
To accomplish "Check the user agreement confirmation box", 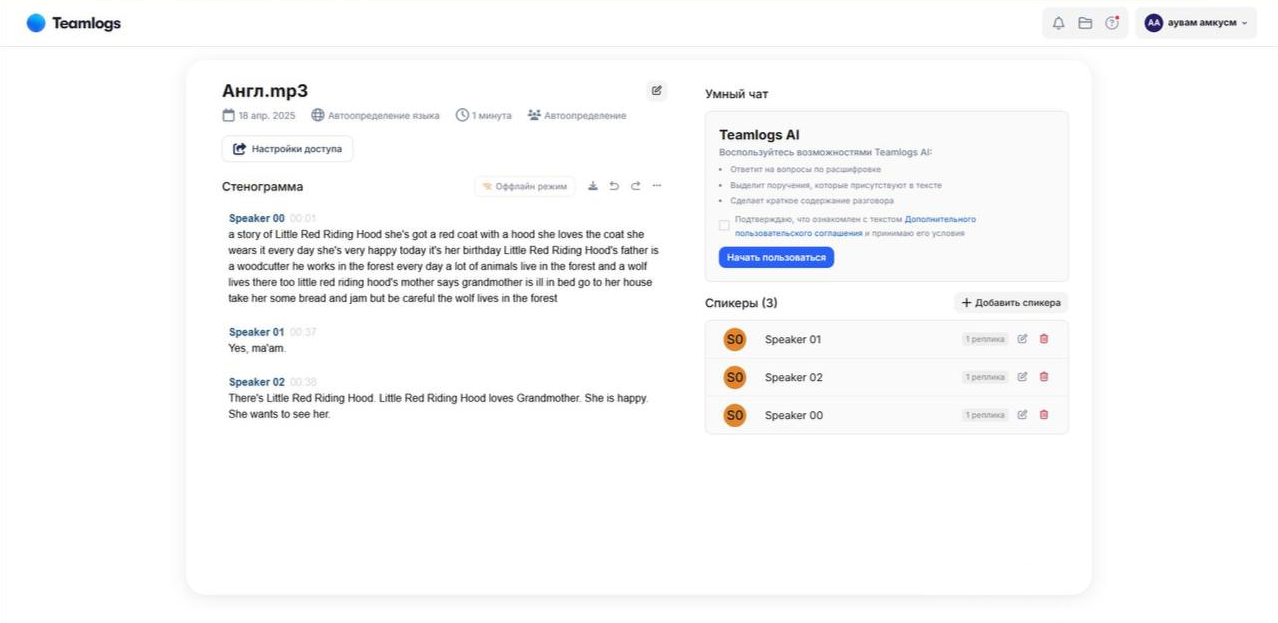I will point(724,226).
